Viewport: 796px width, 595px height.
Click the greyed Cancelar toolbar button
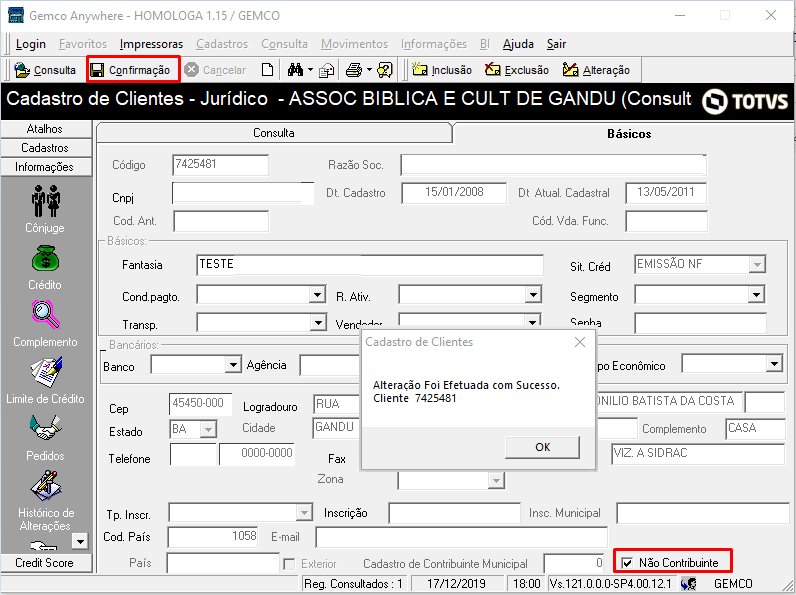coord(215,70)
